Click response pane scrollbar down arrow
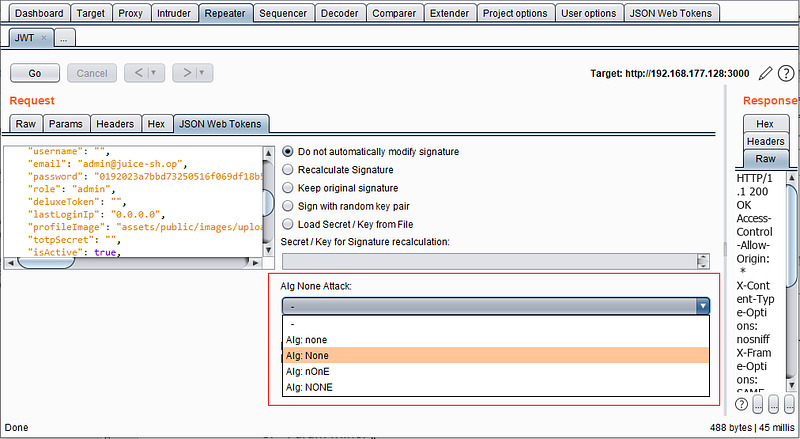Screen dimensions: 800x439 (791, 385)
